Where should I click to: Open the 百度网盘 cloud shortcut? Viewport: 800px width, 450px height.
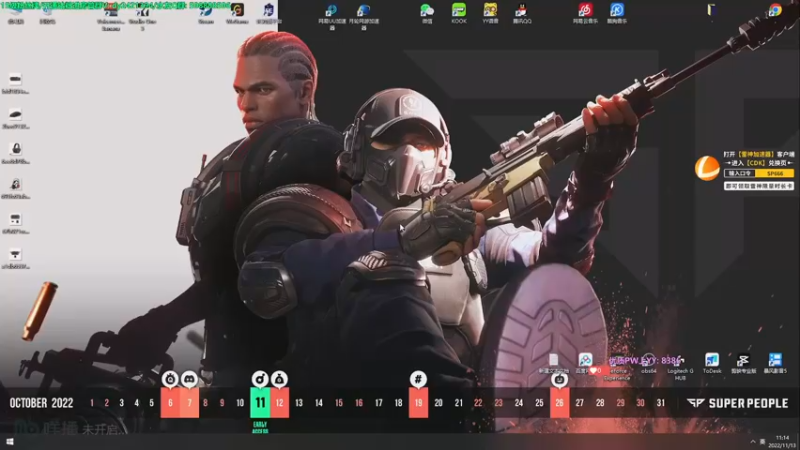(x=585, y=363)
